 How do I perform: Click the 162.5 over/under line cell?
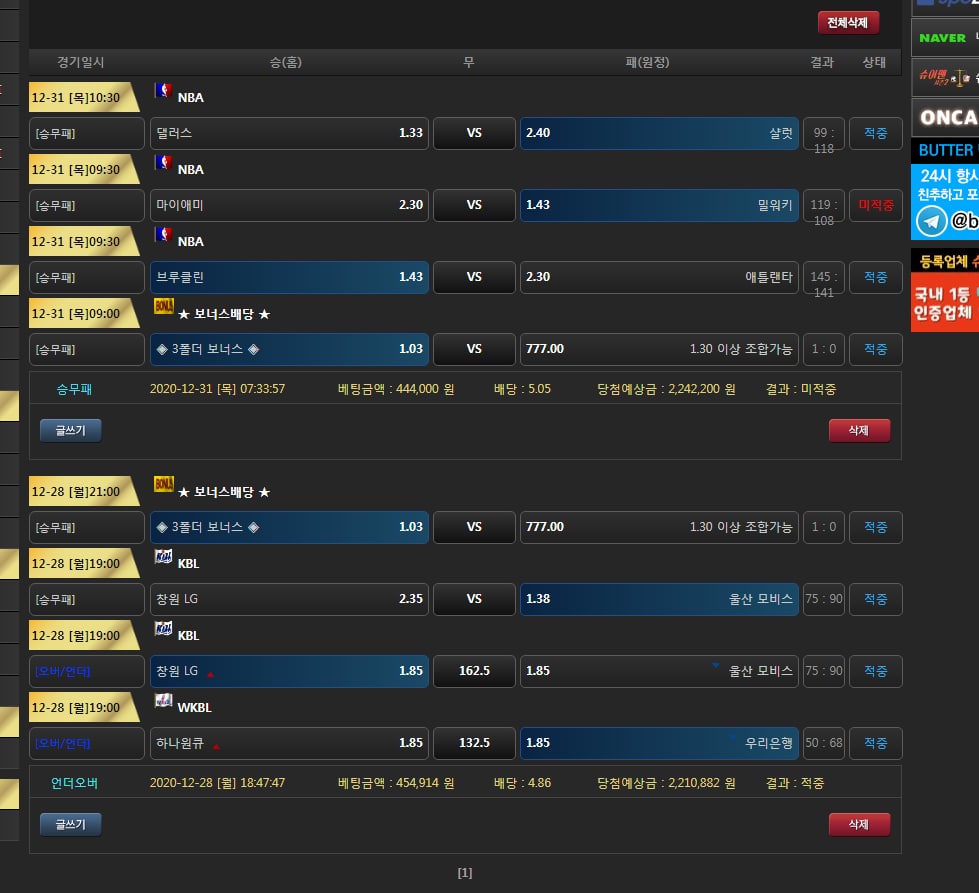474,671
